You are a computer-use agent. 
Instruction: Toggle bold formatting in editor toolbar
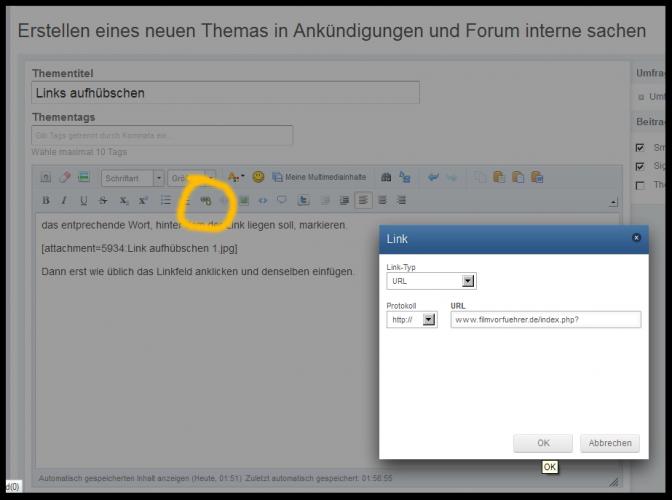point(46,201)
